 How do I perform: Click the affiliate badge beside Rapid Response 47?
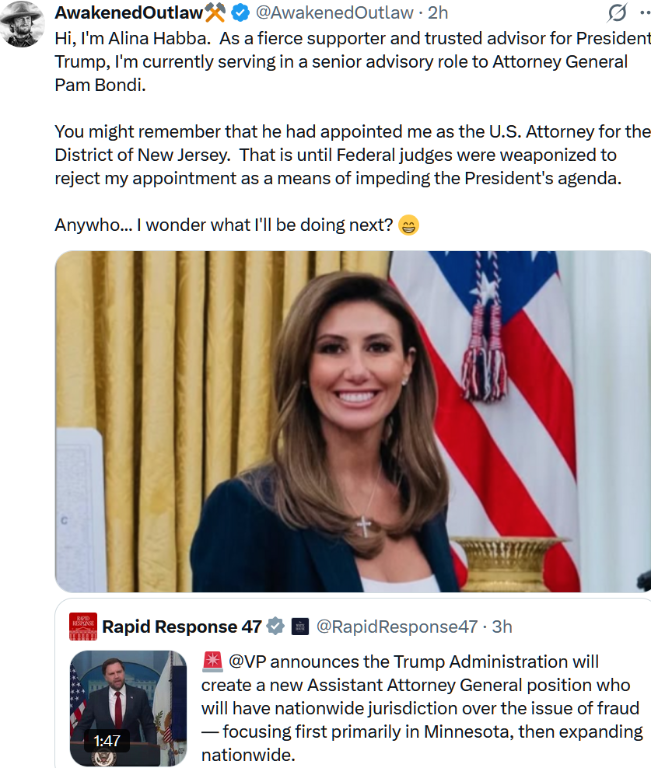tap(300, 626)
